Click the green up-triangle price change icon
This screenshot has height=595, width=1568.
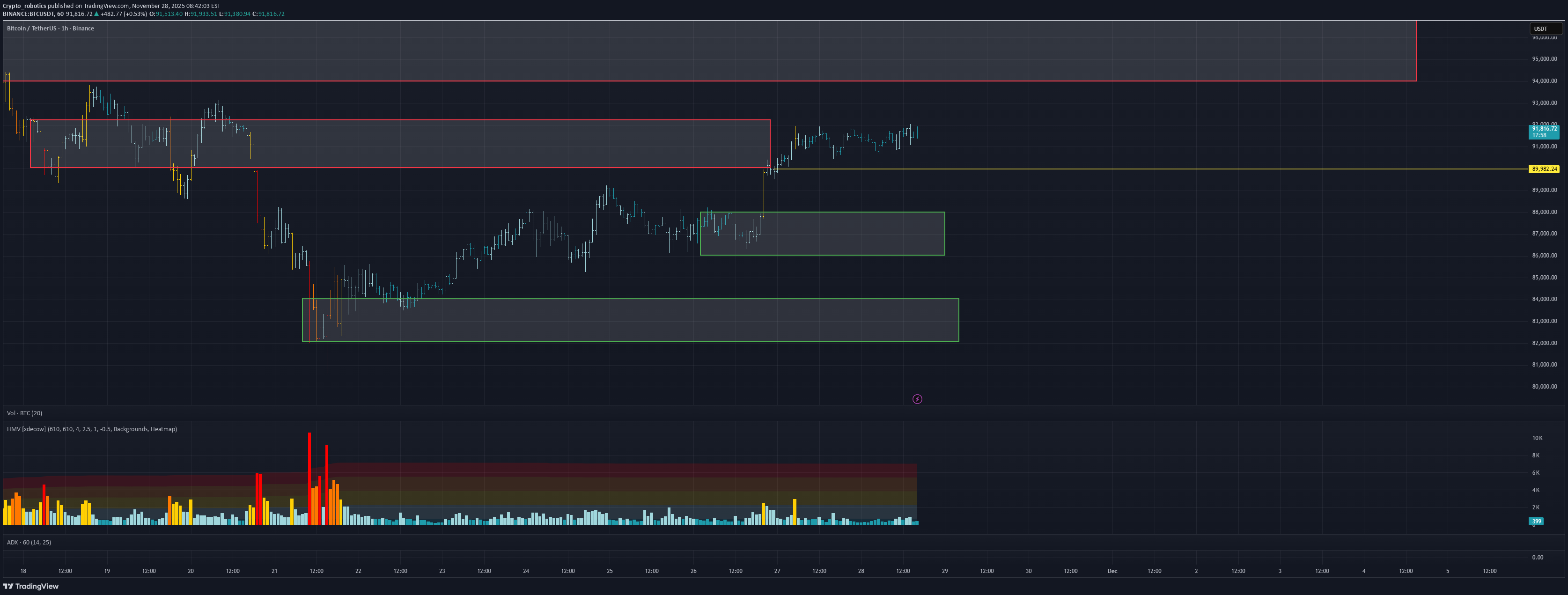97,14
